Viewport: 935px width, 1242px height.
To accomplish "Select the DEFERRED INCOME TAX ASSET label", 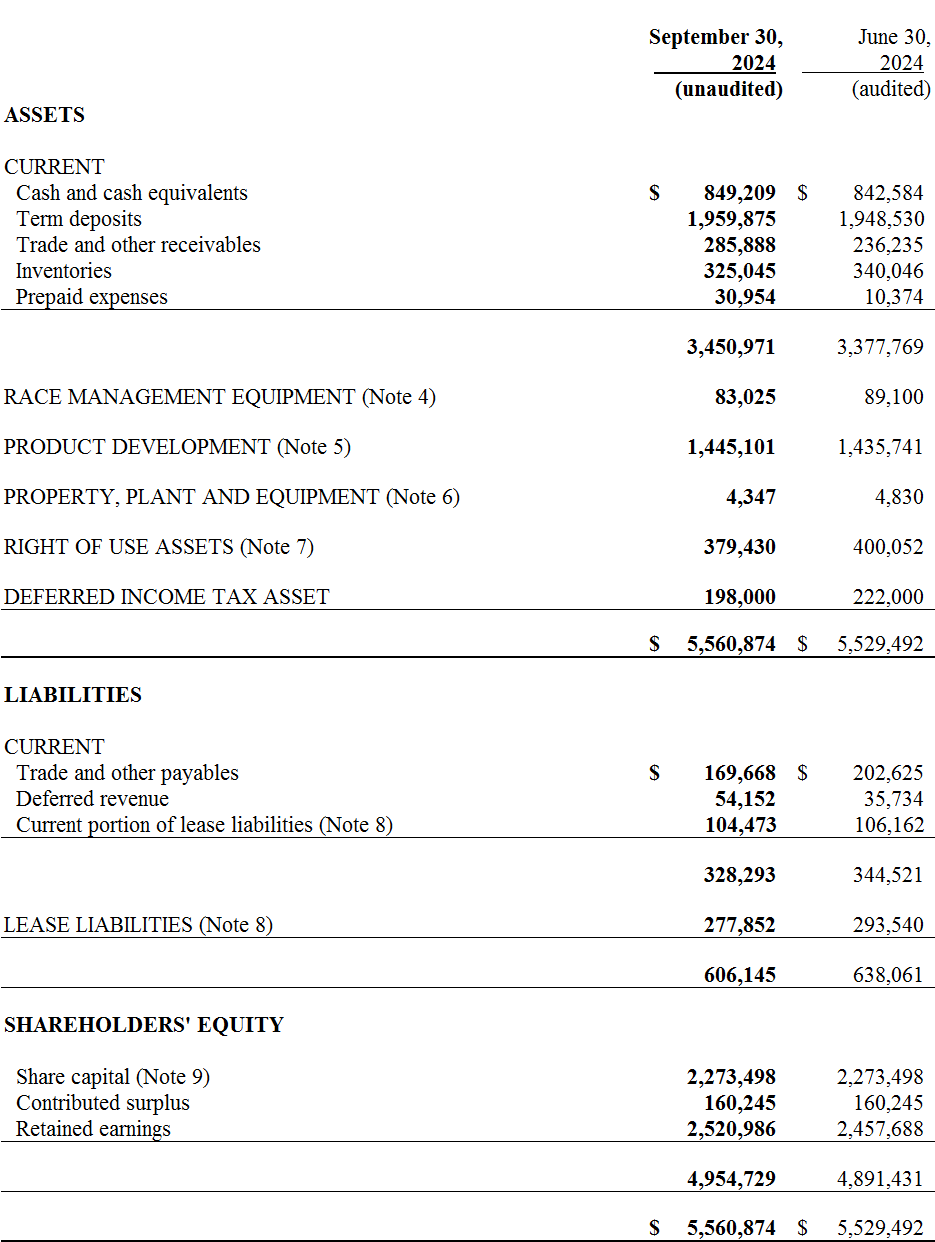I will click(x=167, y=597).
